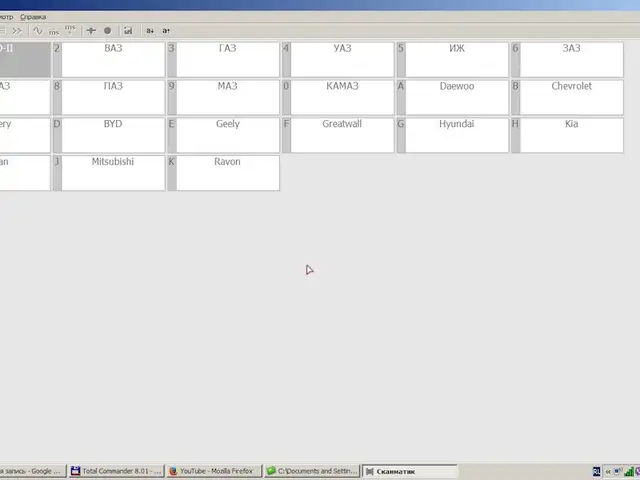
Task: Open C:\Documents and Settings taskbar window
Action: point(312,471)
